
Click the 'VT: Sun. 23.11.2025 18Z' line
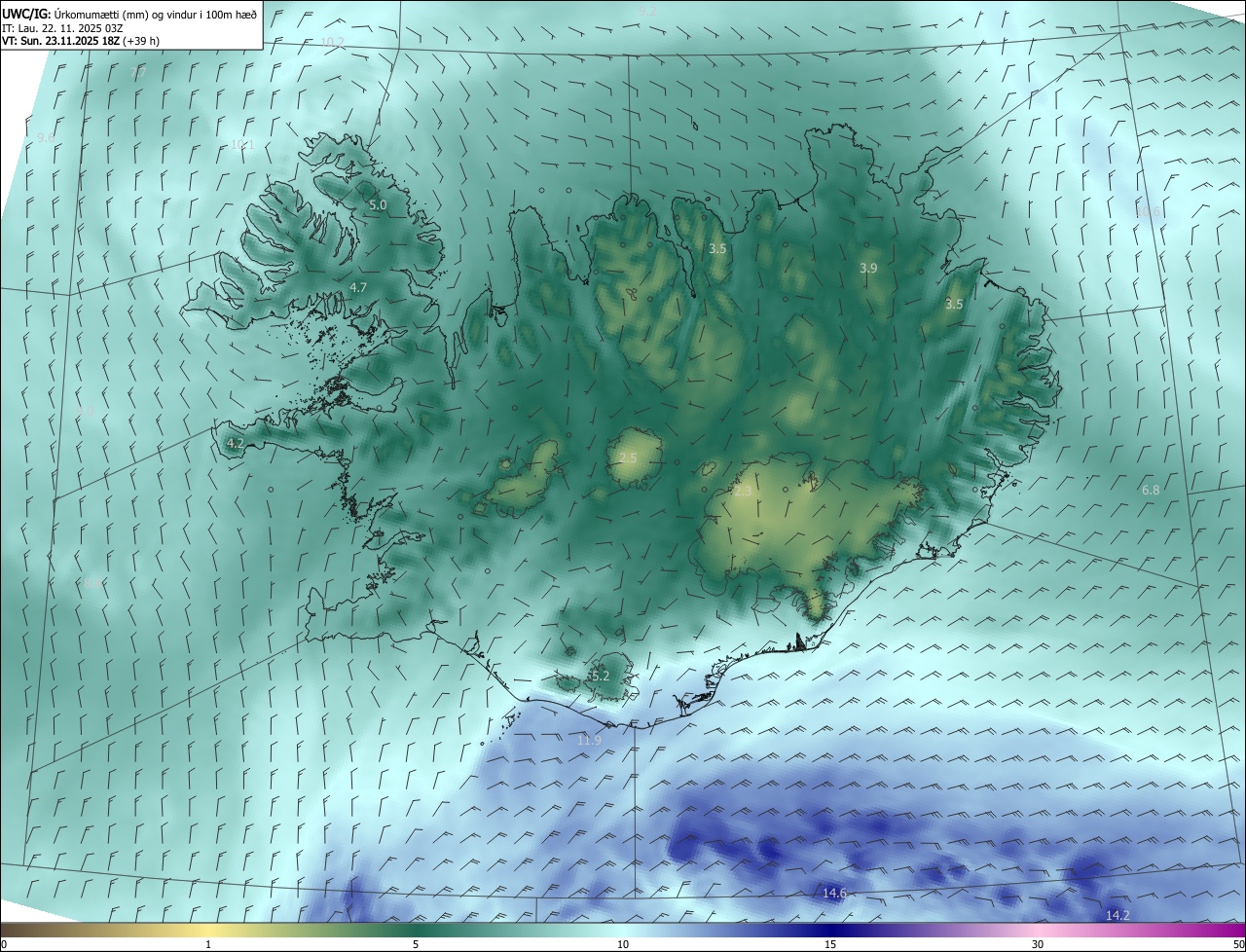[81, 41]
